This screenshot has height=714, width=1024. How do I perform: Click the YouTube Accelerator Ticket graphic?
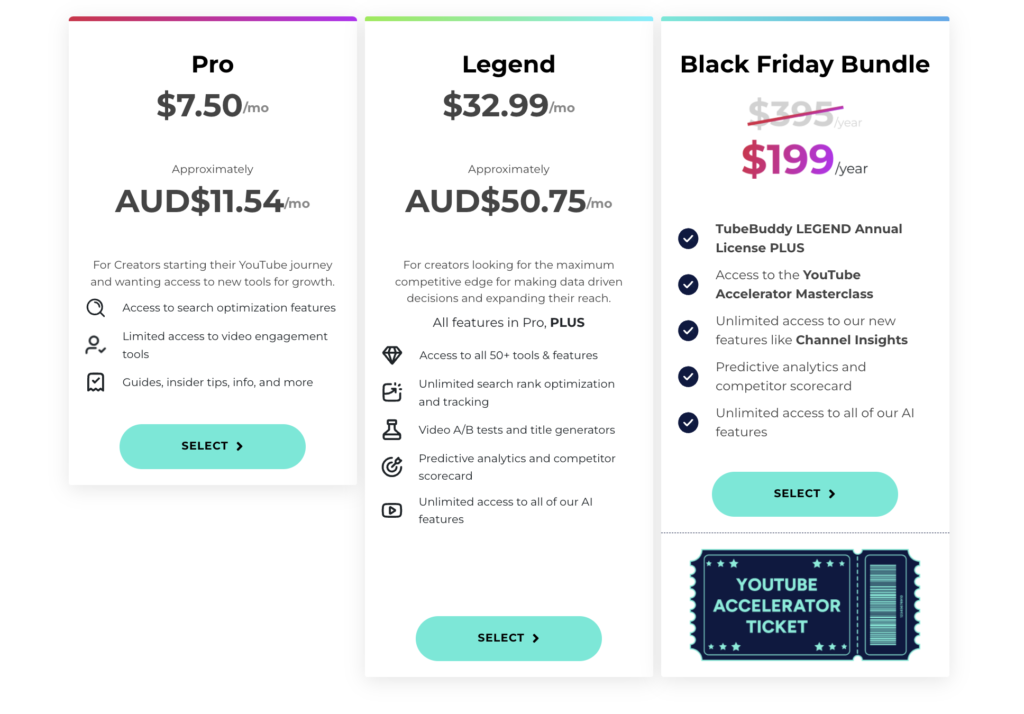point(805,605)
